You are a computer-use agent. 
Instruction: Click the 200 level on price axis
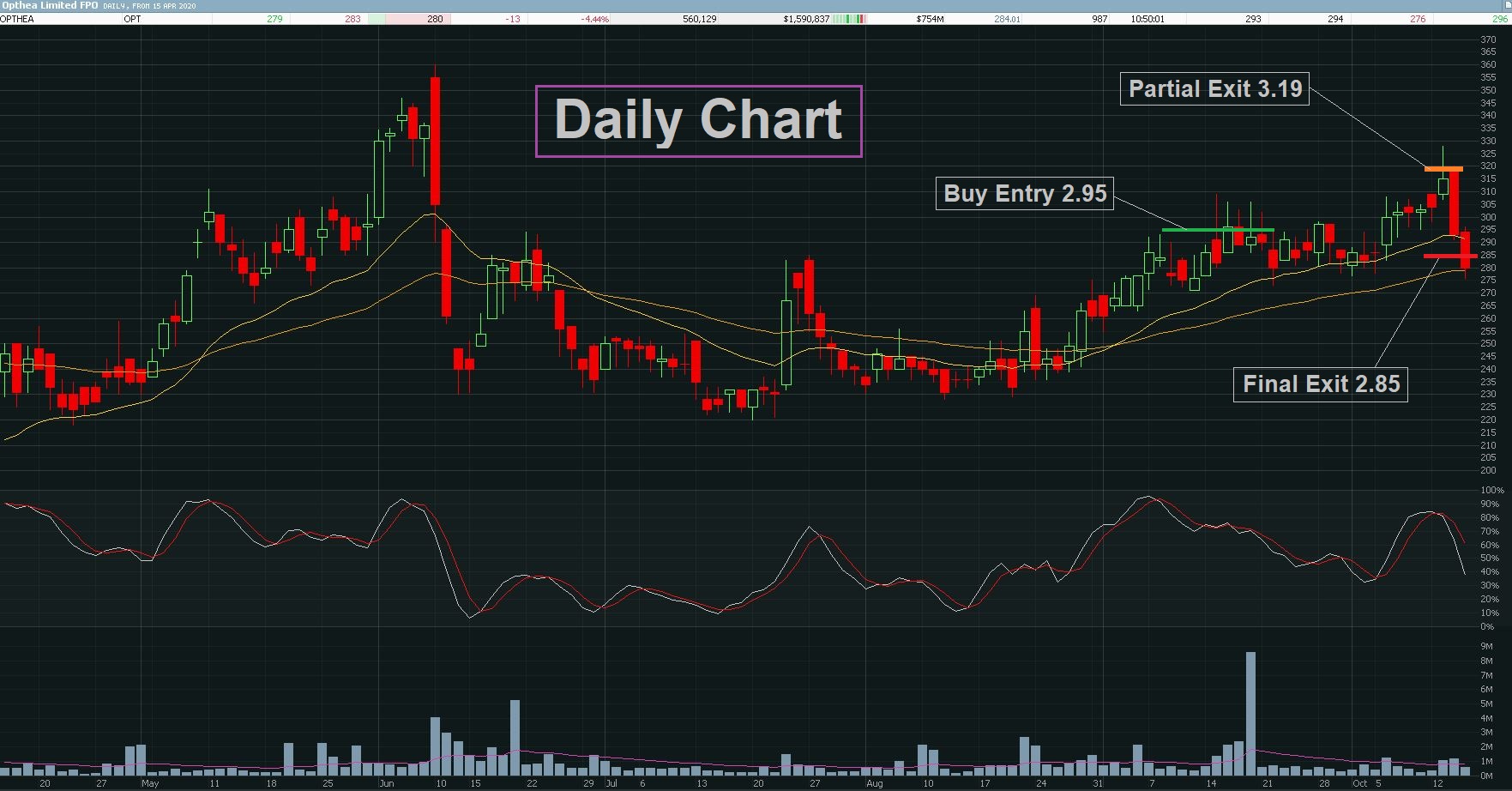pos(1488,470)
